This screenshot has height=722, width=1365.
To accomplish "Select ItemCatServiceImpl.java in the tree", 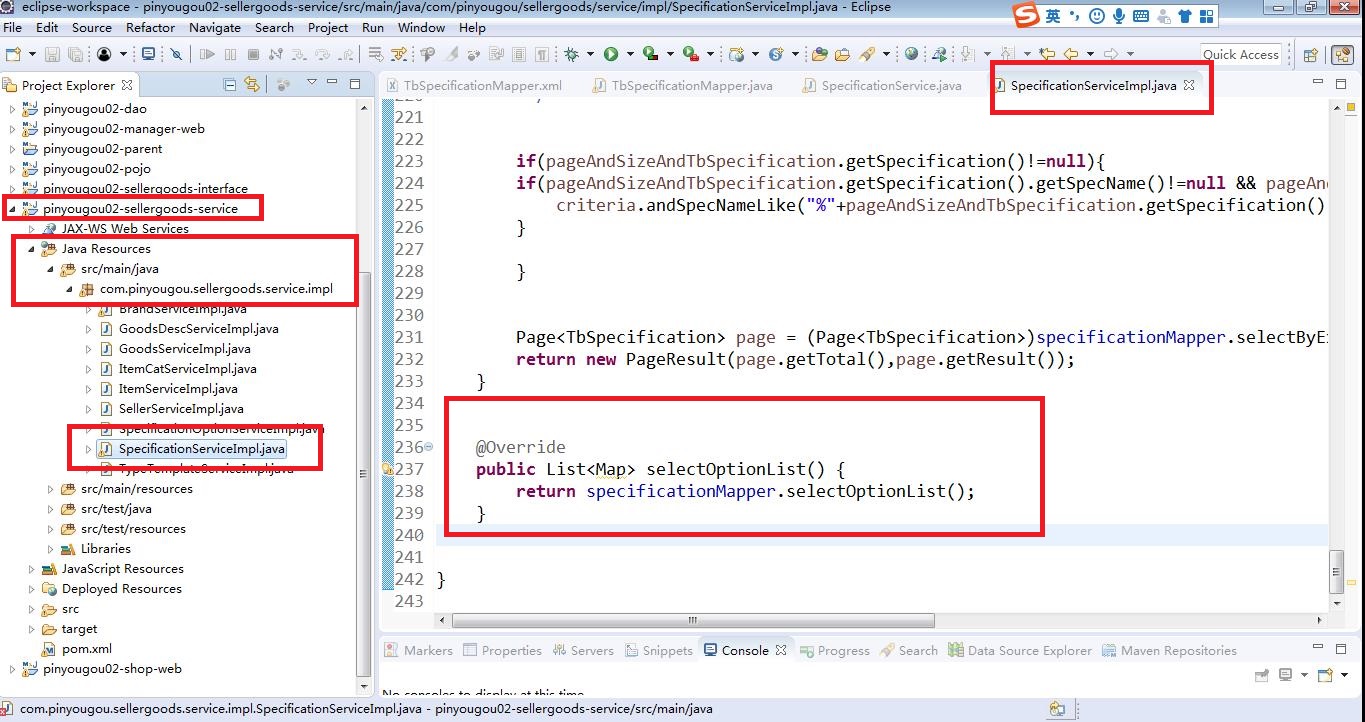I will click(x=187, y=369).
